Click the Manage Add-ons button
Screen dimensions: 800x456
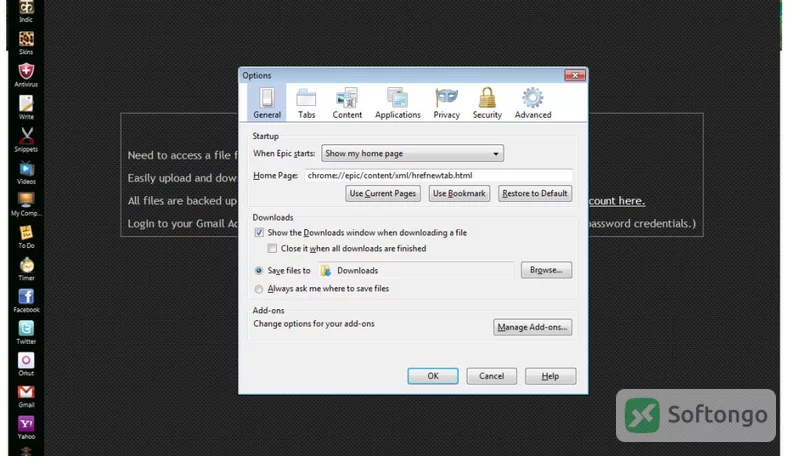tap(532, 327)
